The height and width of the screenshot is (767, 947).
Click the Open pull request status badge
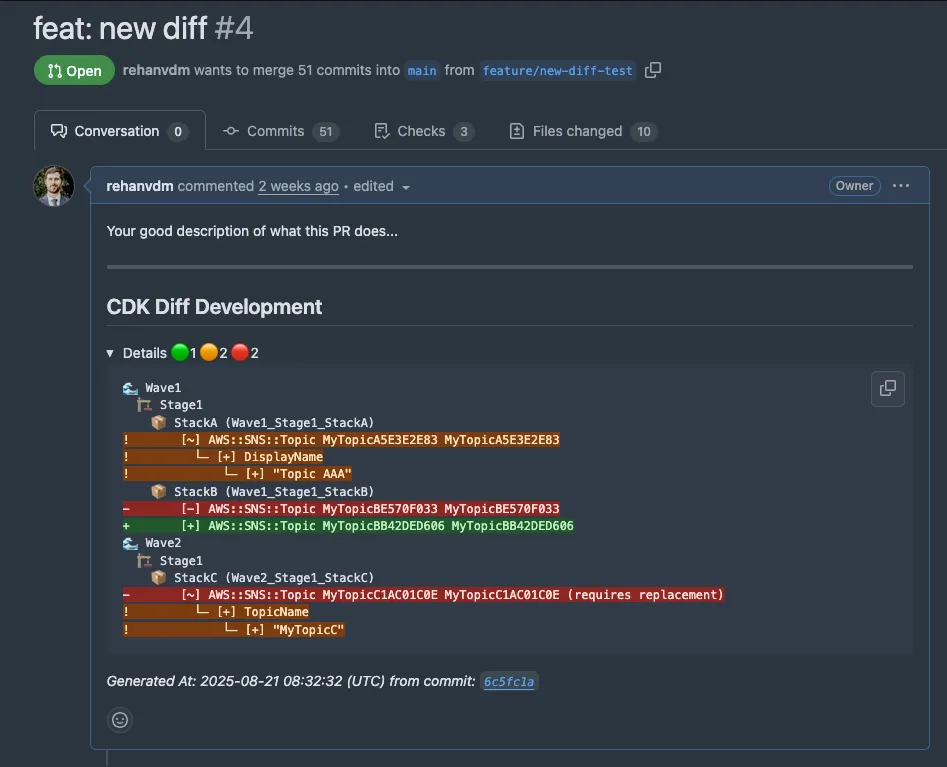pos(74,71)
